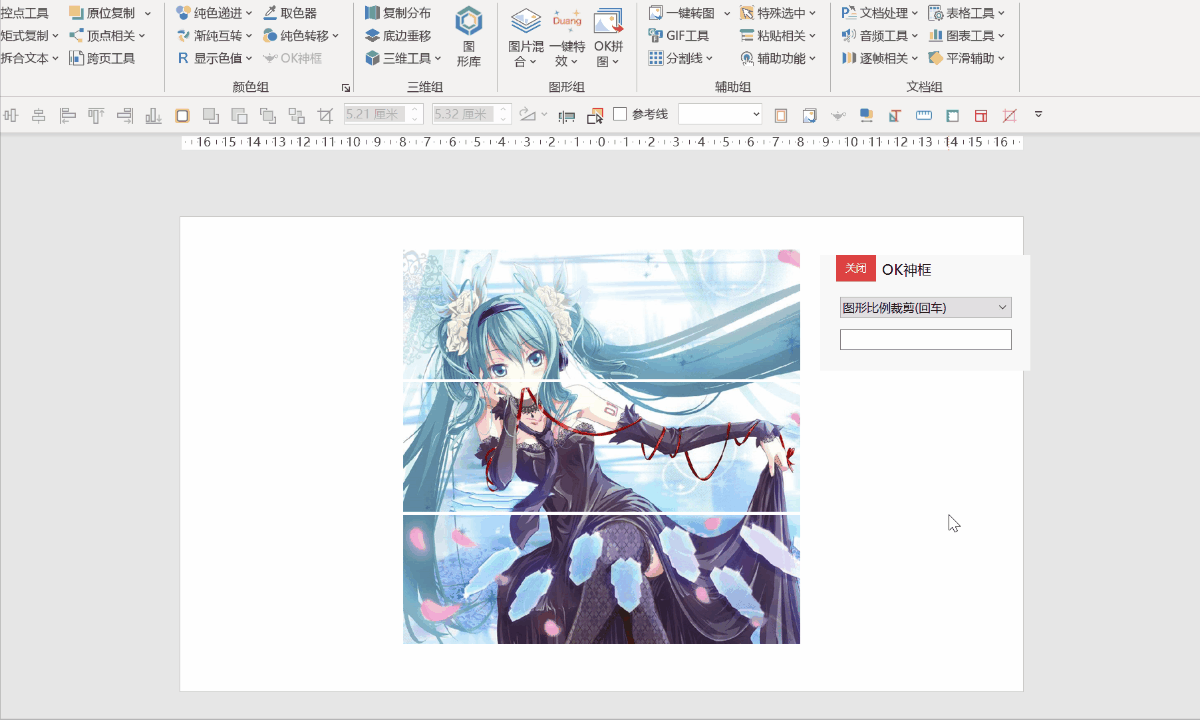Click the selection pane cursor icon
The width and height of the screenshot is (1200, 720).
[x=595, y=115]
